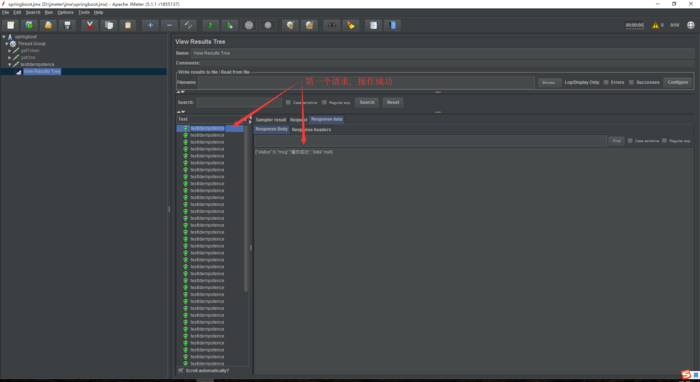Switch to the Sampler result tab
This screenshot has height=382, width=700.
tap(271, 120)
